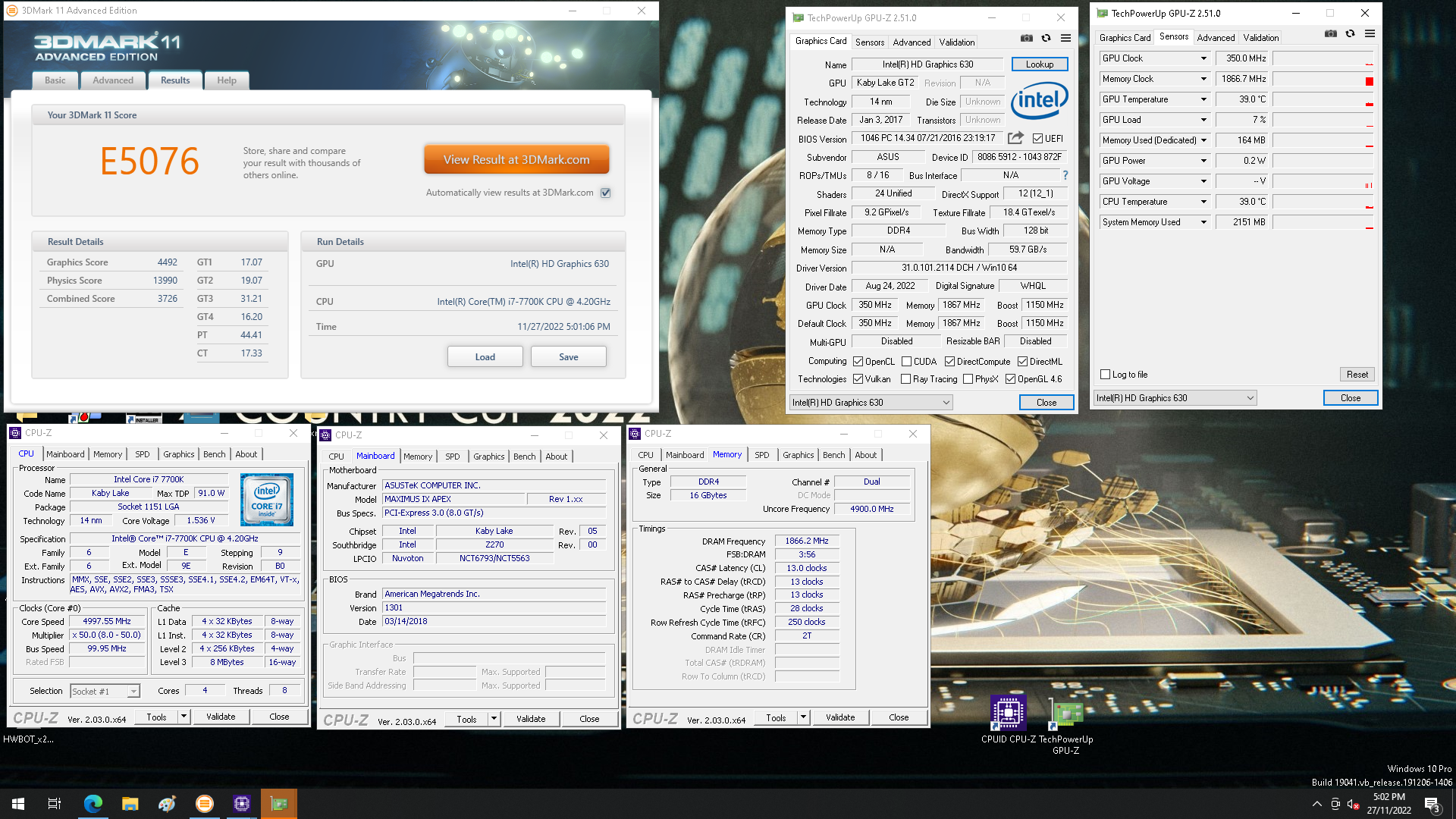The height and width of the screenshot is (819, 1456).
Task: Click Reset button in GPU-Z Sensors
Action: 1357,375
